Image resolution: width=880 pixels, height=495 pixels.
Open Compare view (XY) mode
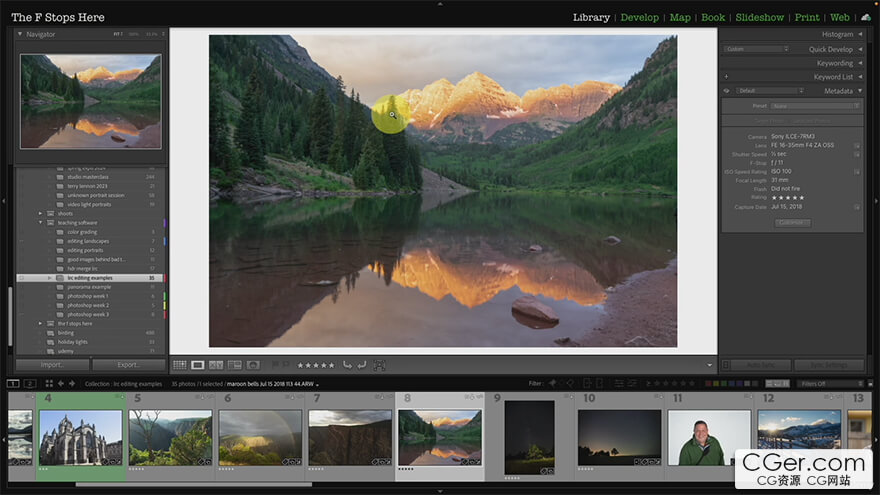pyautogui.click(x=216, y=366)
